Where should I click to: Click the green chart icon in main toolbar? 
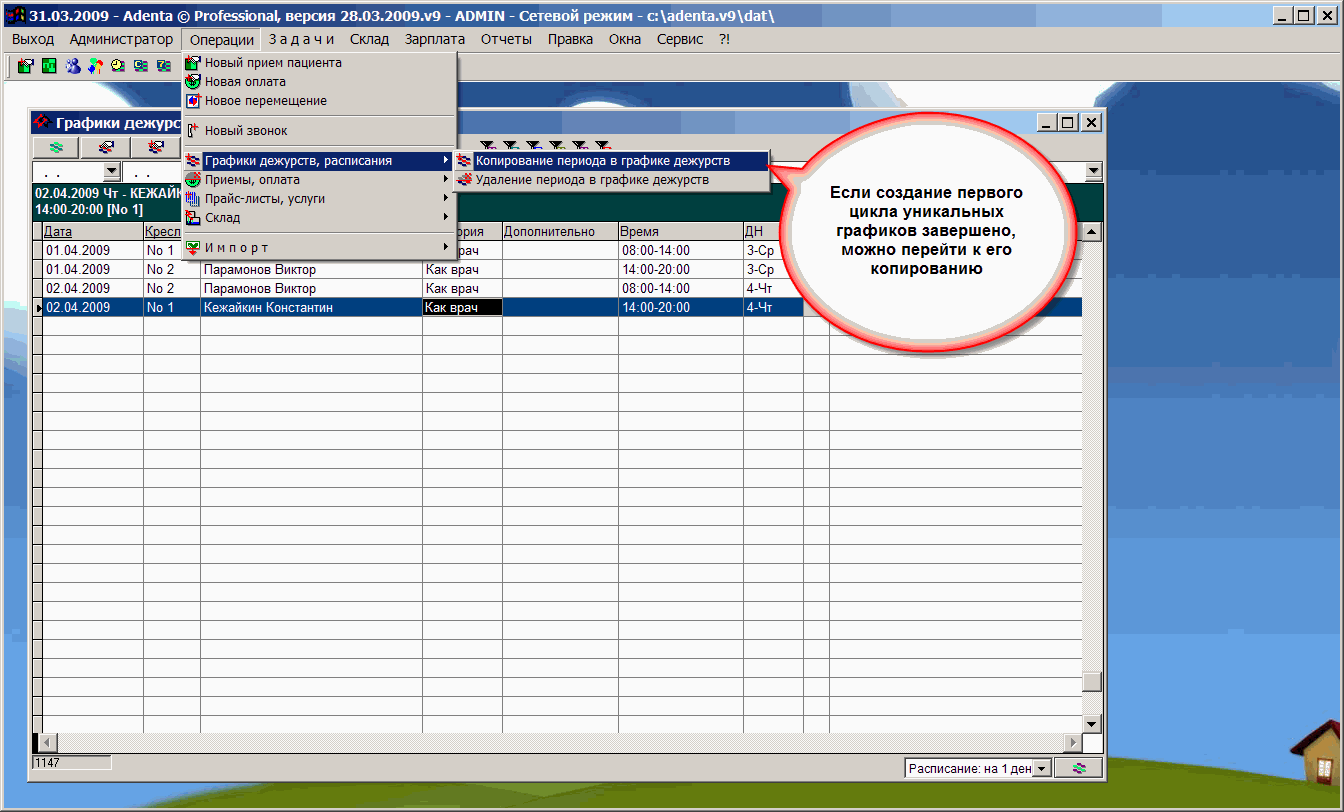49,66
